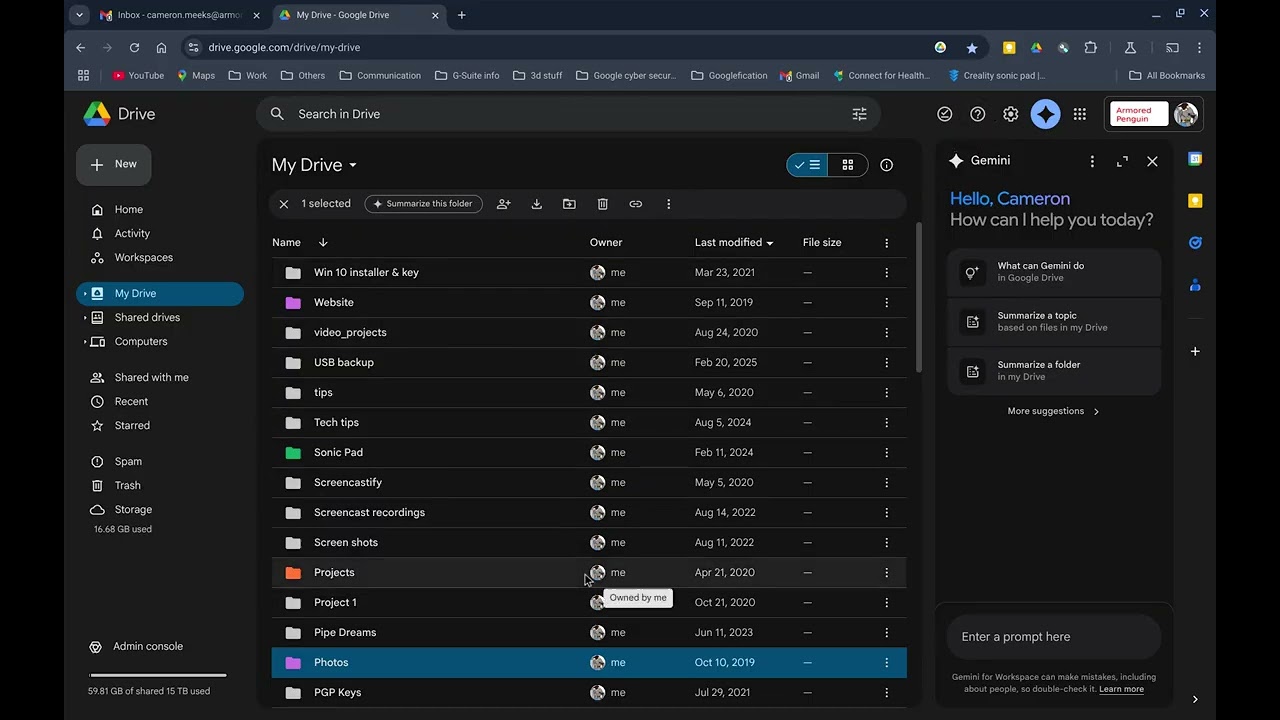Switch to grid layout view
Image resolution: width=1280 pixels, height=720 pixels.
click(x=848, y=165)
